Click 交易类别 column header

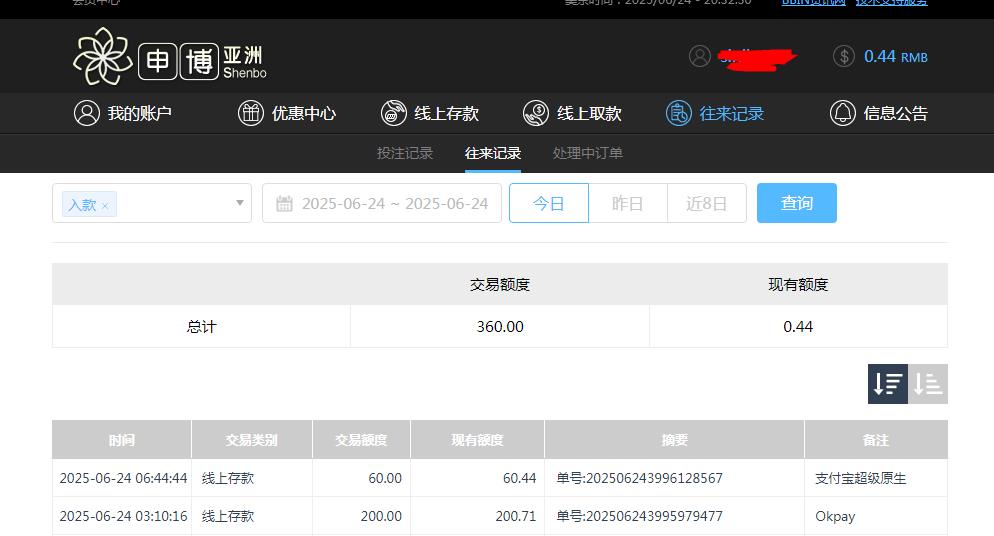pyautogui.click(x=252, y=440)
